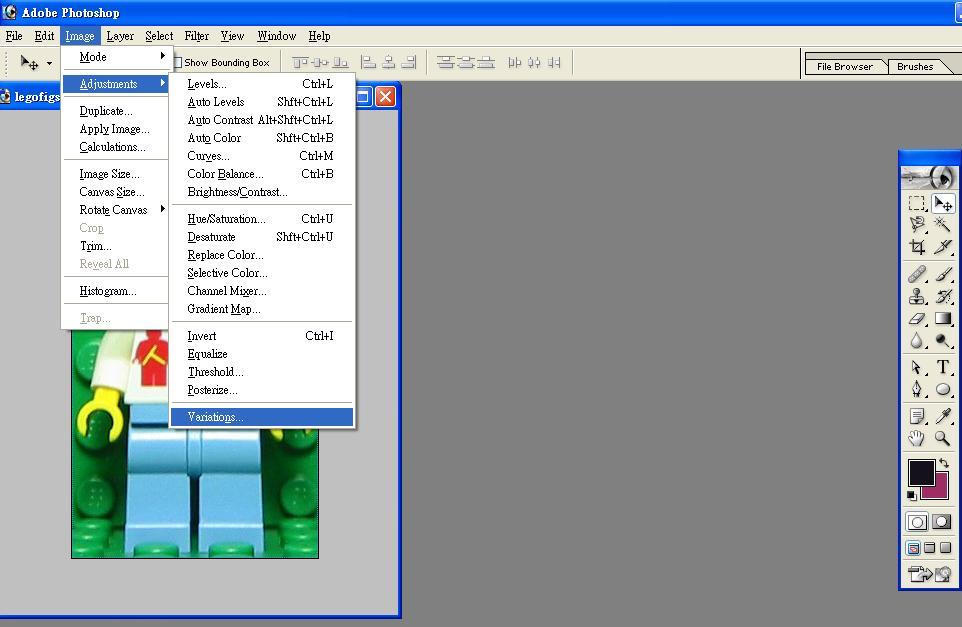This screenshot has height=627, width=962.
Task: Choose Image Size menu entry
Action: tap(115, 174)
